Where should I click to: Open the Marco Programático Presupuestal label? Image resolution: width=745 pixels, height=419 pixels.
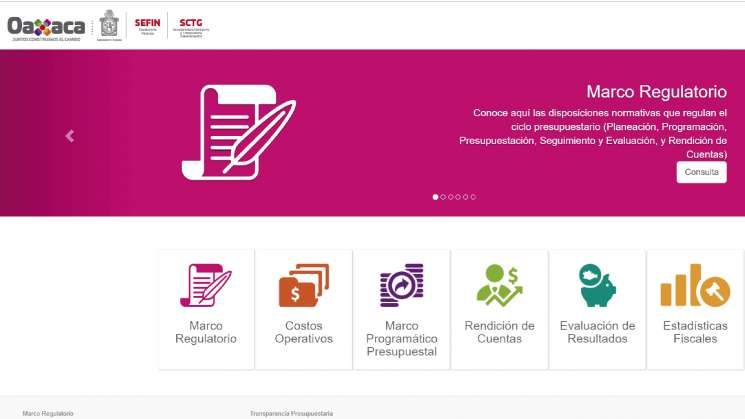(x=401, y=338)
